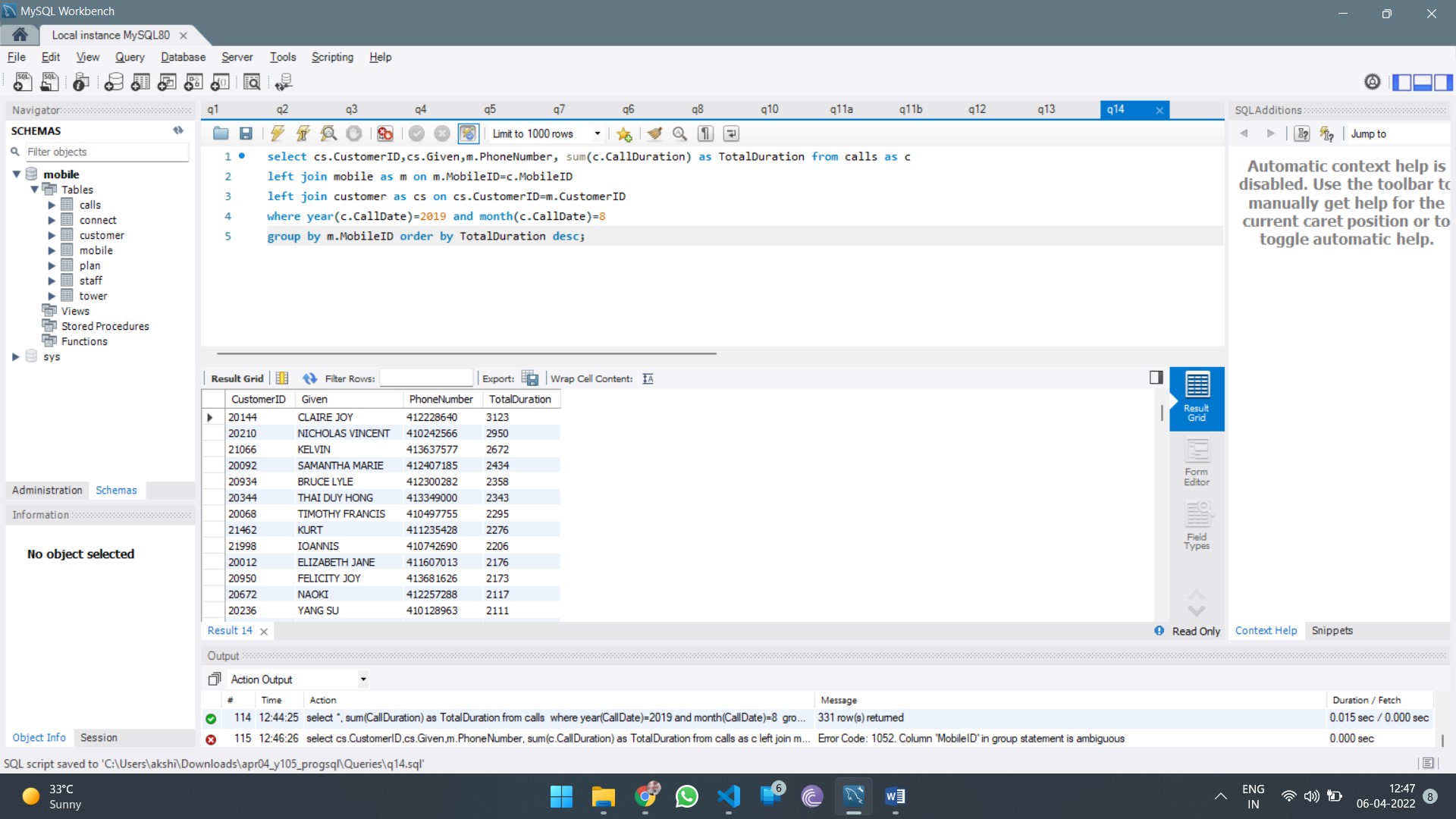
Task: Expand the customer table
Action: pos(52,235)
